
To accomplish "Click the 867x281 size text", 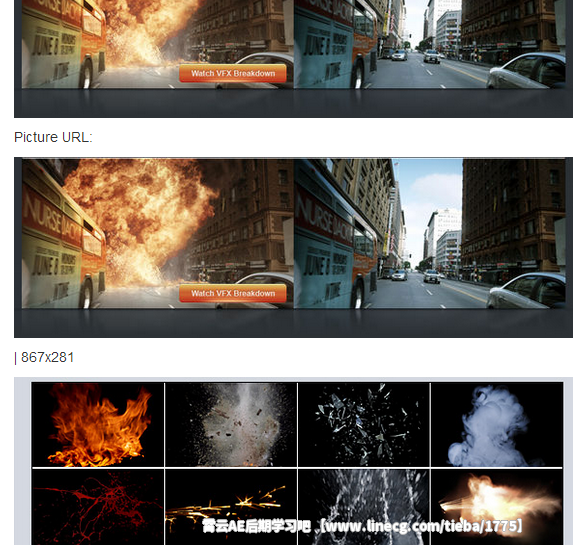I will [48, 357].
